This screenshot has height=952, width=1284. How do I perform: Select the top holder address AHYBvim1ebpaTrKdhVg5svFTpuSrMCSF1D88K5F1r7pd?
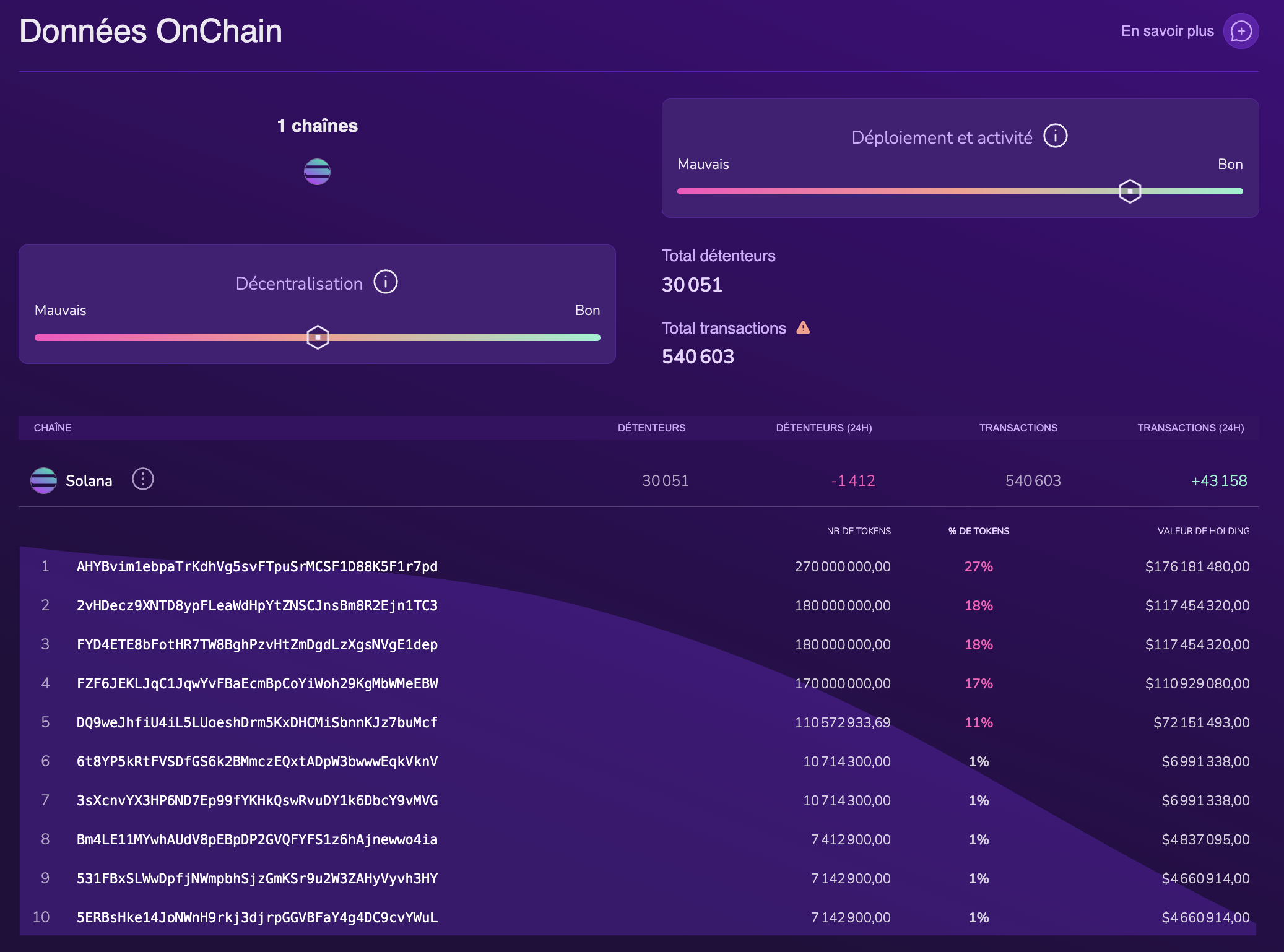click(x=256, y=566)
